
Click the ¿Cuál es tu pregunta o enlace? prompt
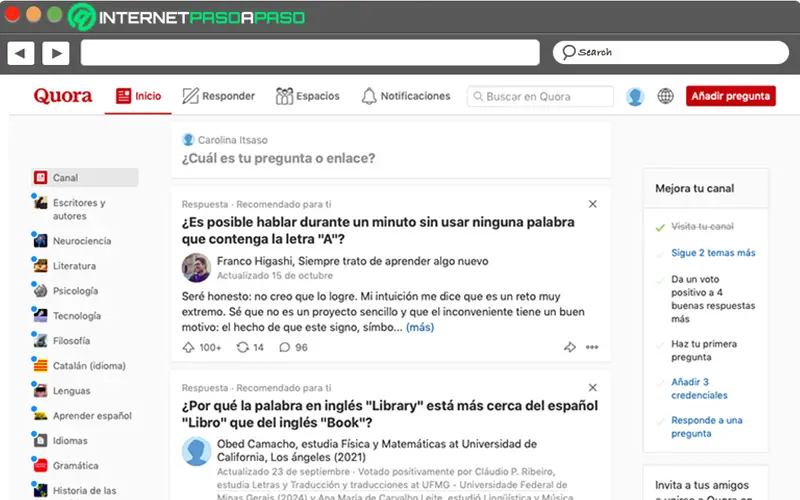278,158
